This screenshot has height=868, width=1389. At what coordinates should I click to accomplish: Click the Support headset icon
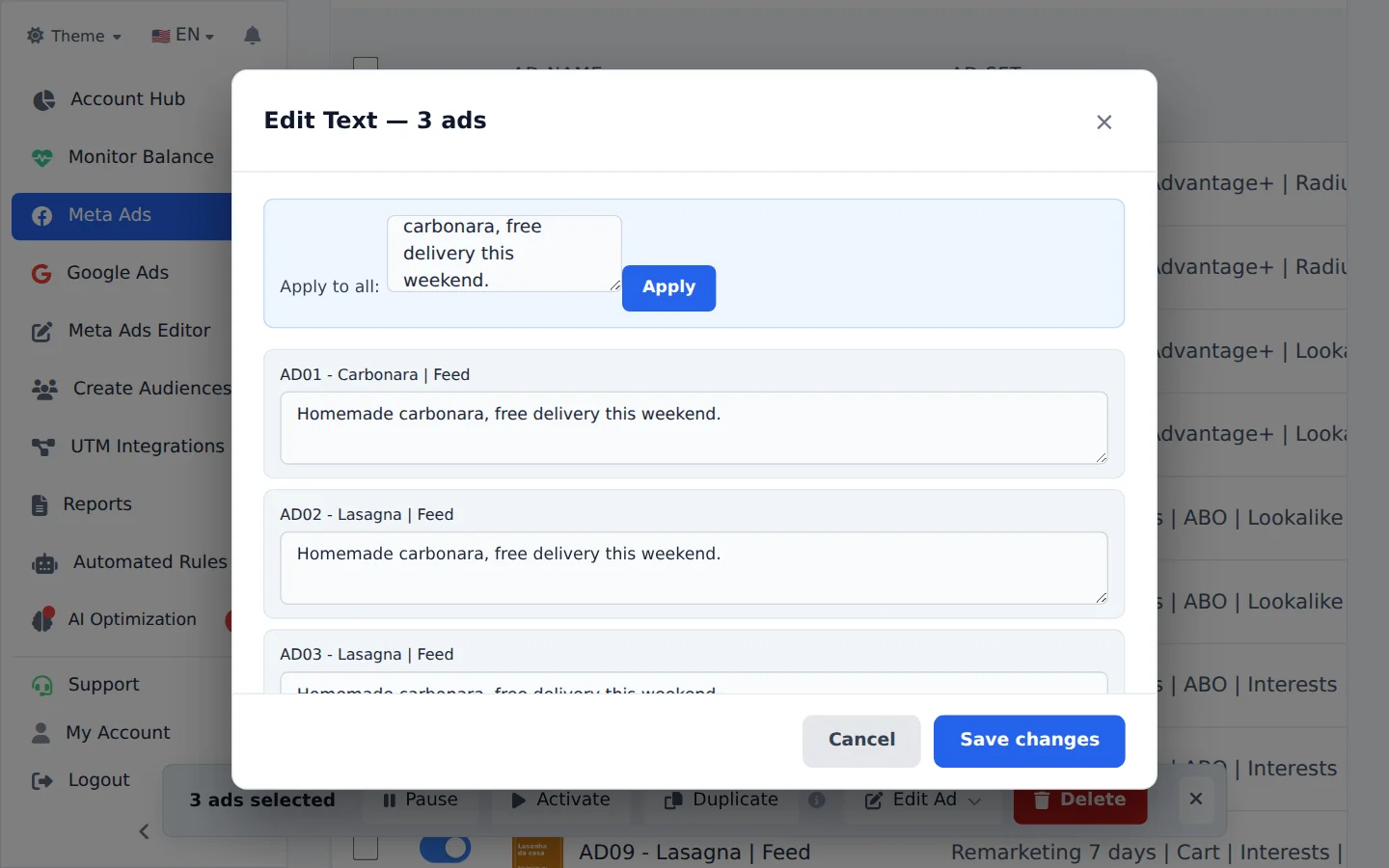[42, 685]
